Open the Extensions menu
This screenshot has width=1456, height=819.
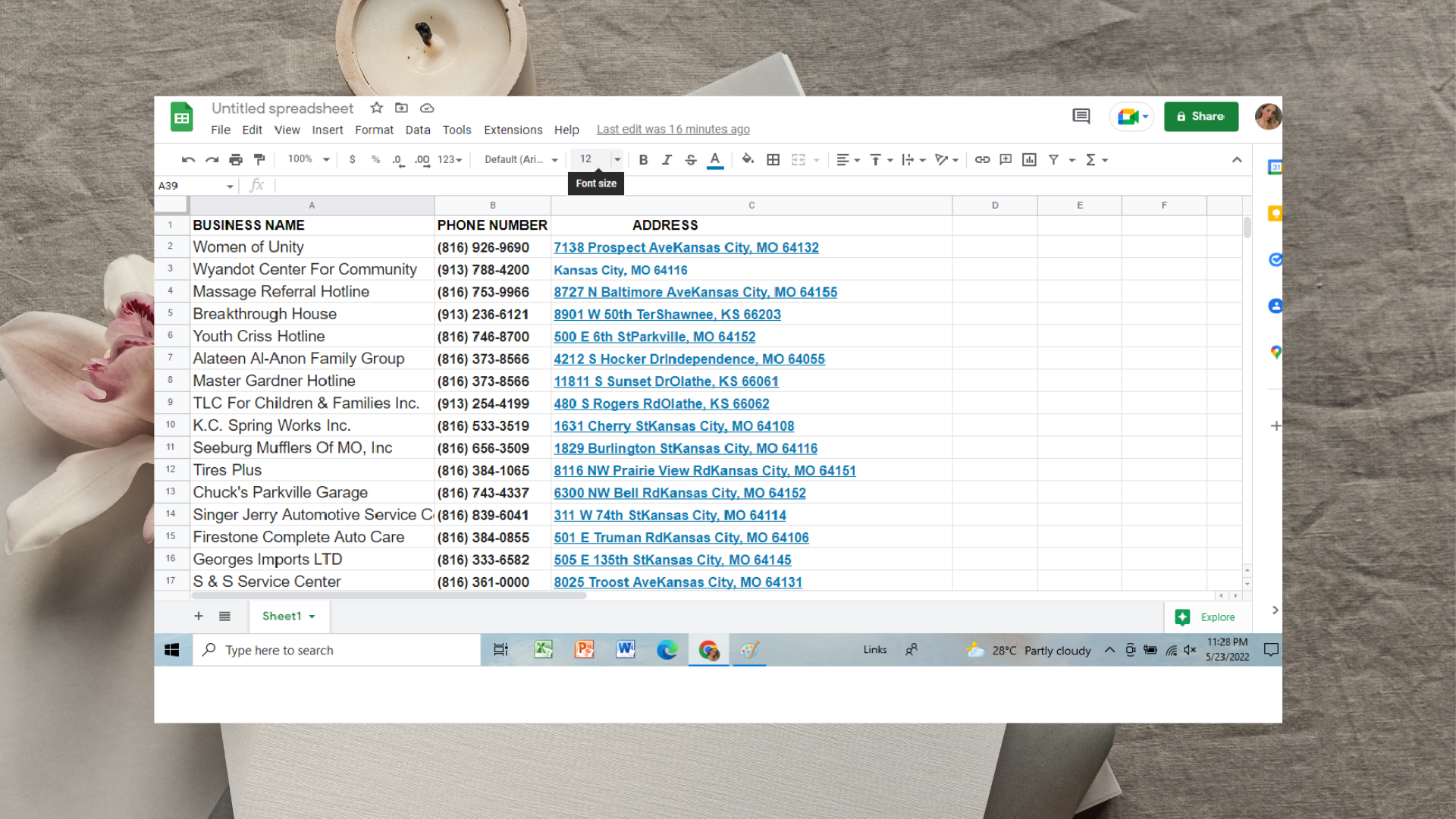pos(513,130)
